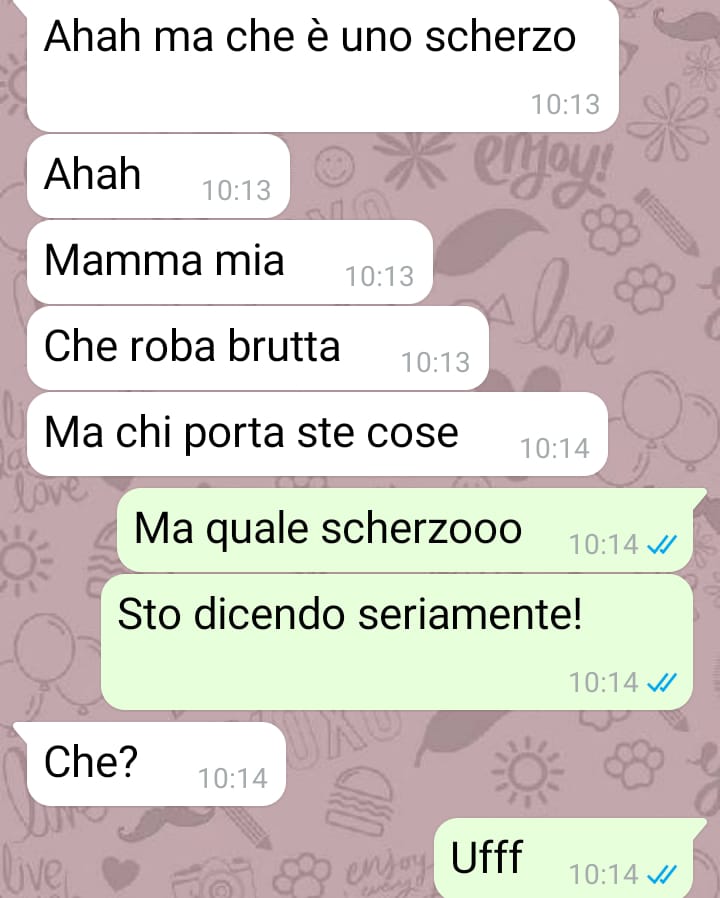This screenshot has width=720, height=898.
Task: Click the 10:13 timestamp of 'Che roba brutta'
Action: (x=436, y=363)
